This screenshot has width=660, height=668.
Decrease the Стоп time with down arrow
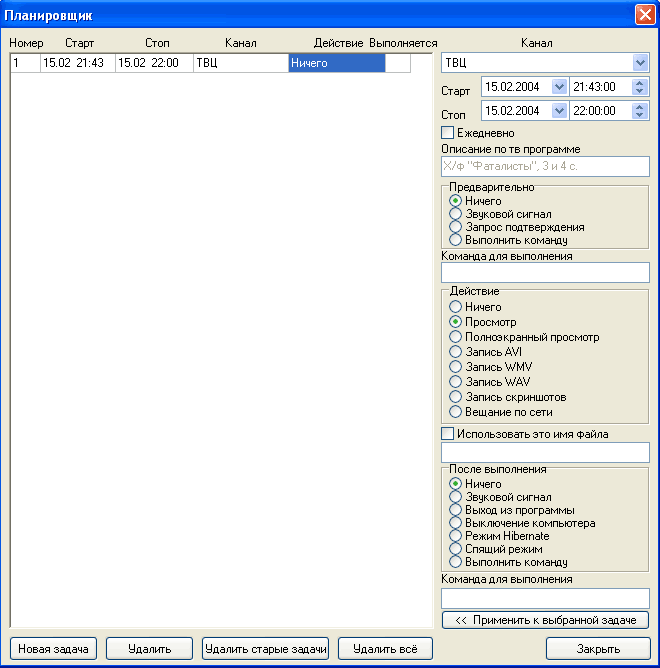tap(640, 115)
